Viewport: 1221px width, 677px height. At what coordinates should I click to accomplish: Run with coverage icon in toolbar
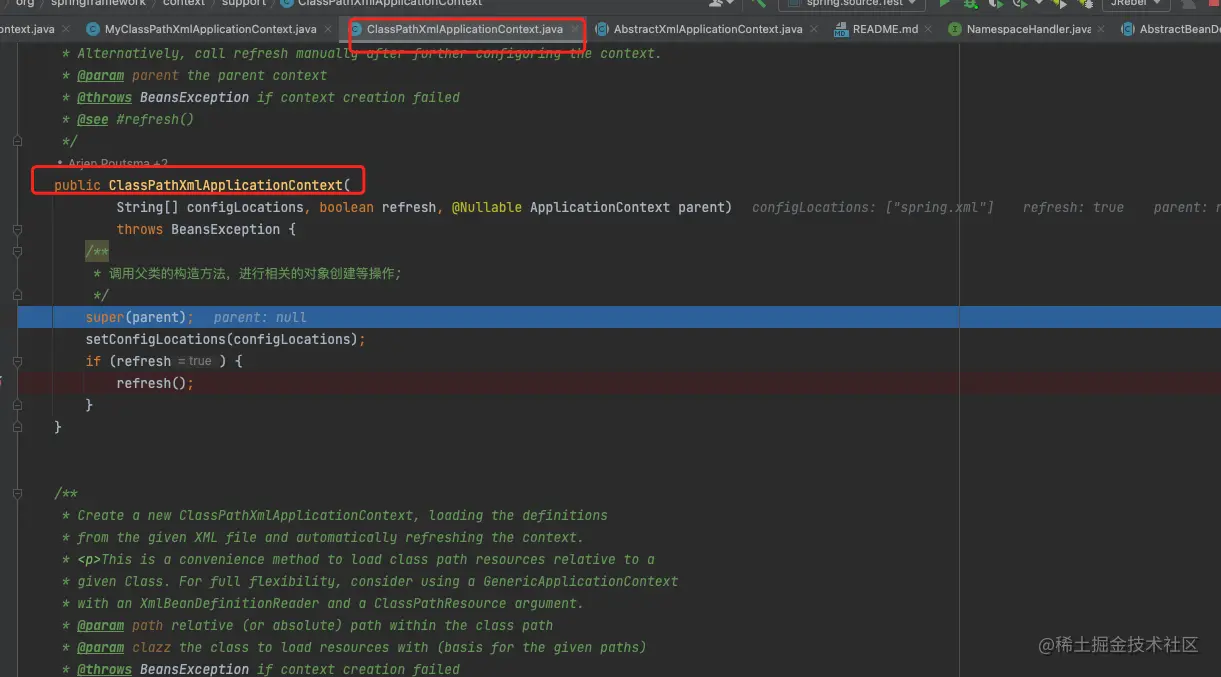tap(996, 4)
